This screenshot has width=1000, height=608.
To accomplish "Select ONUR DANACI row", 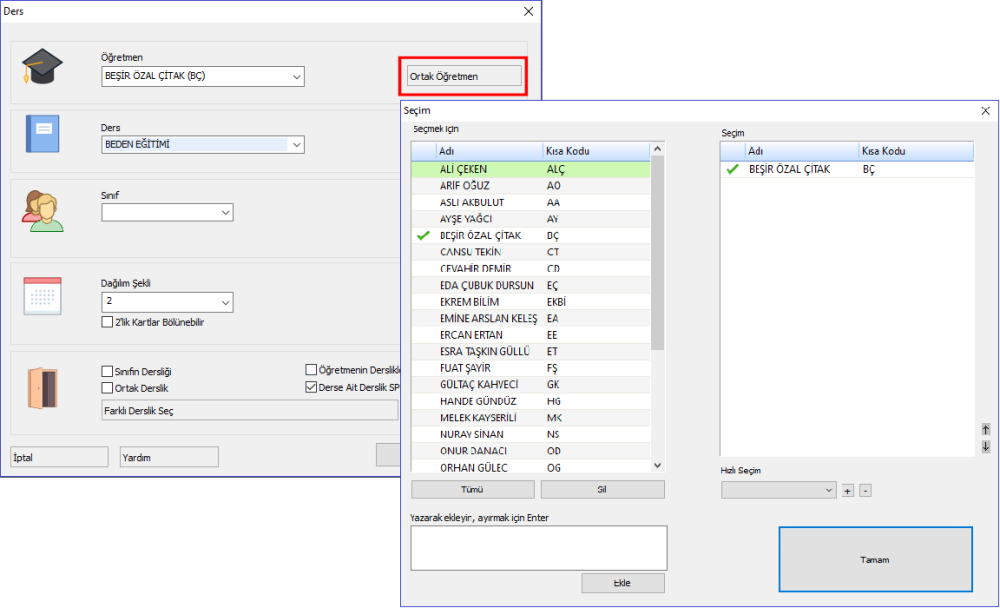I will 531,451.
